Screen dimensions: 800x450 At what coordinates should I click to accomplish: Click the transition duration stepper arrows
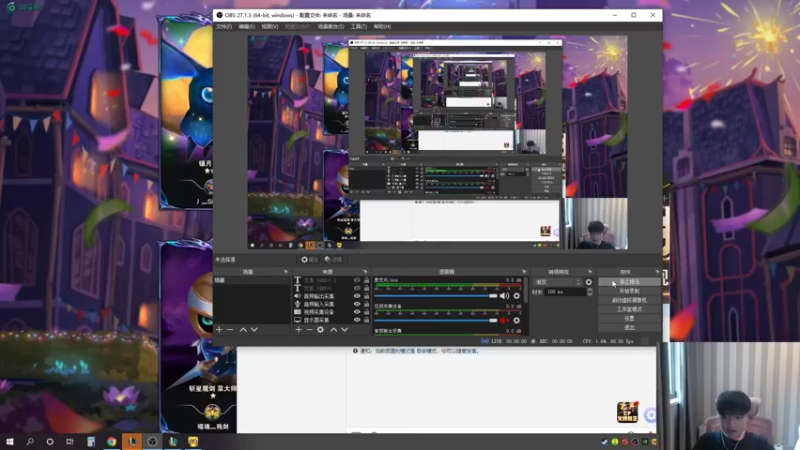590,292
